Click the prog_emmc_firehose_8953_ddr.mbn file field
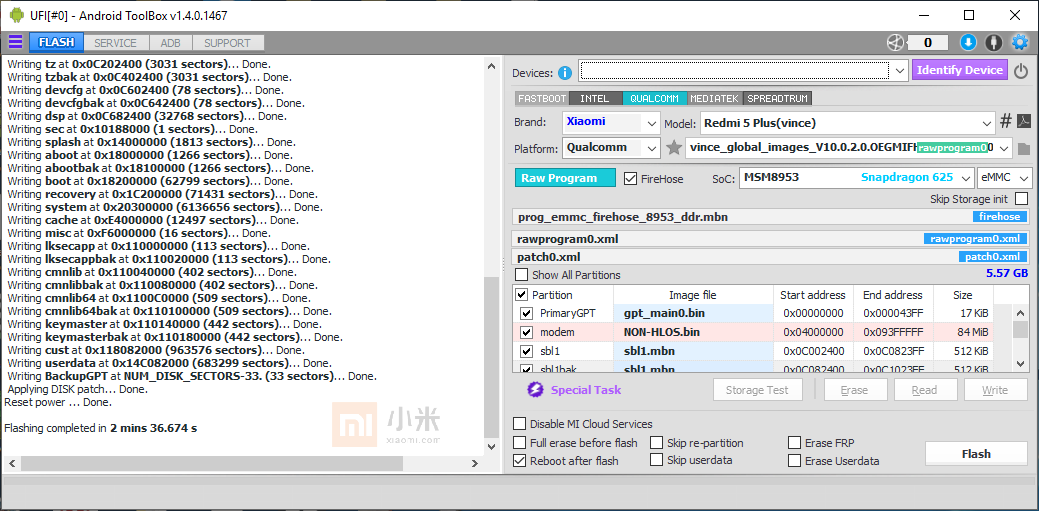Viewport: 1039px width, 511px height. click(771, 217)
